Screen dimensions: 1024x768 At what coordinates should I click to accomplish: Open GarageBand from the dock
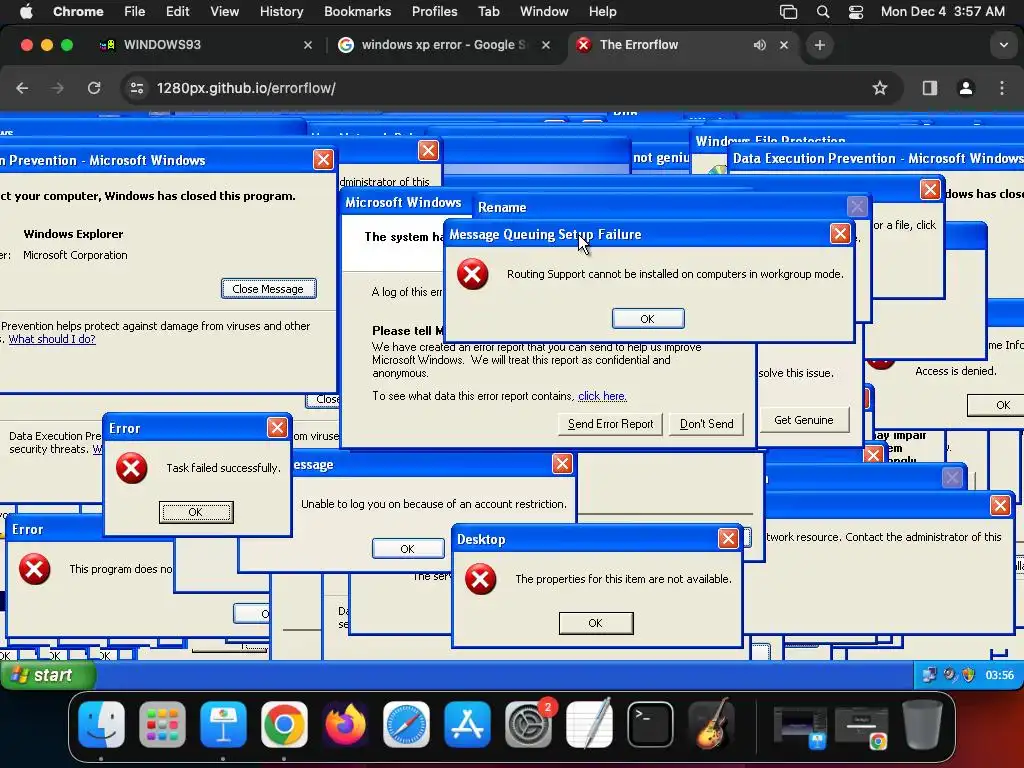(712, 724)
